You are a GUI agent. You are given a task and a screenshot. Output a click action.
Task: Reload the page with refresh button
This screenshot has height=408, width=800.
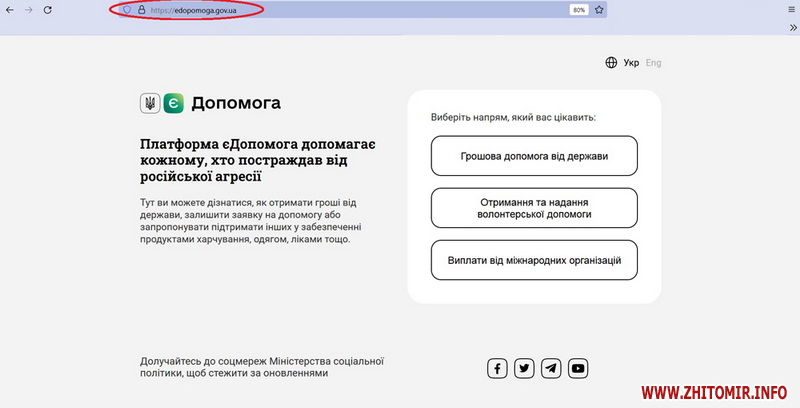[50, 9]
